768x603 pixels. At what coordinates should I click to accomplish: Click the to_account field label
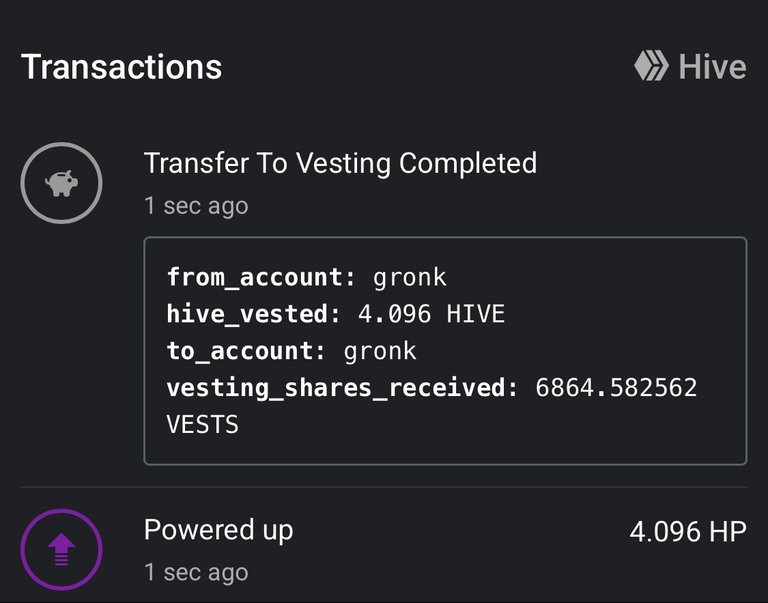coord(246,351)
